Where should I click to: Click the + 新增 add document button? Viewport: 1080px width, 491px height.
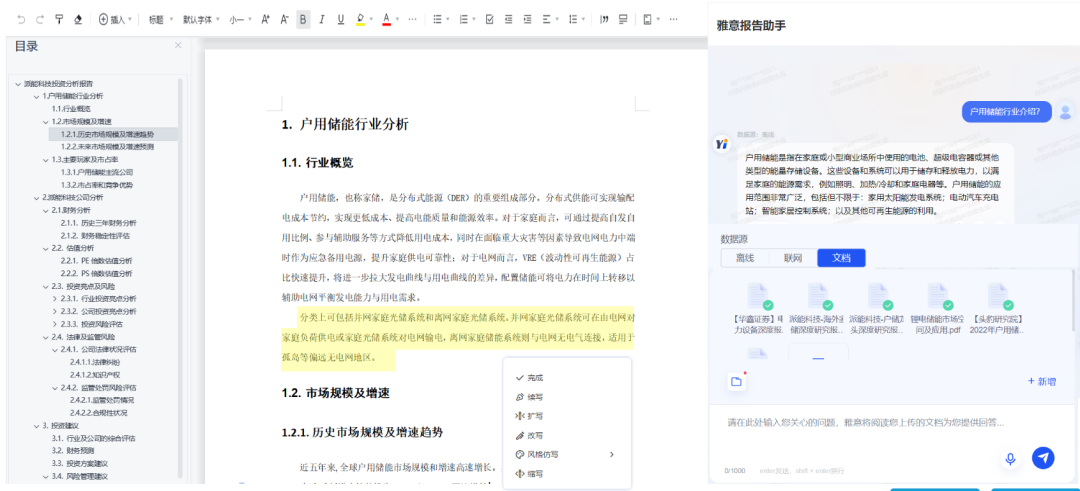(x=1041, y=381)
